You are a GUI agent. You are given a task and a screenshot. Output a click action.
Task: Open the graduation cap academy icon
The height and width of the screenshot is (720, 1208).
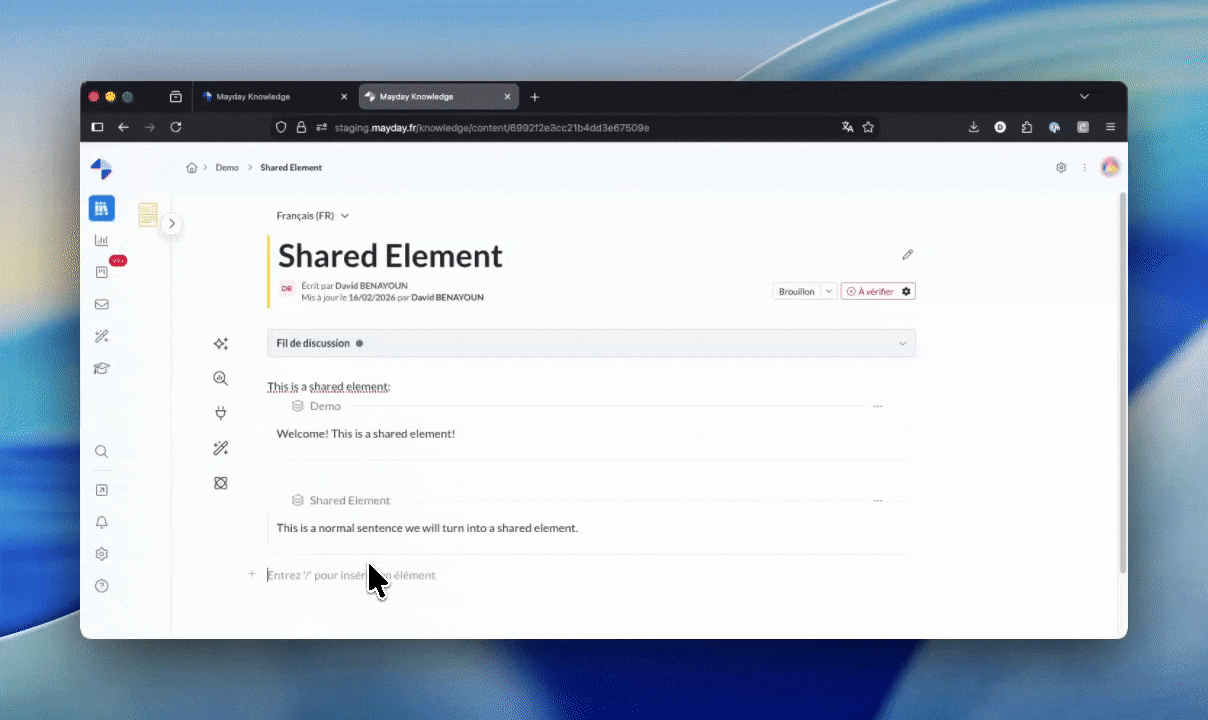[x=101, y=368]
